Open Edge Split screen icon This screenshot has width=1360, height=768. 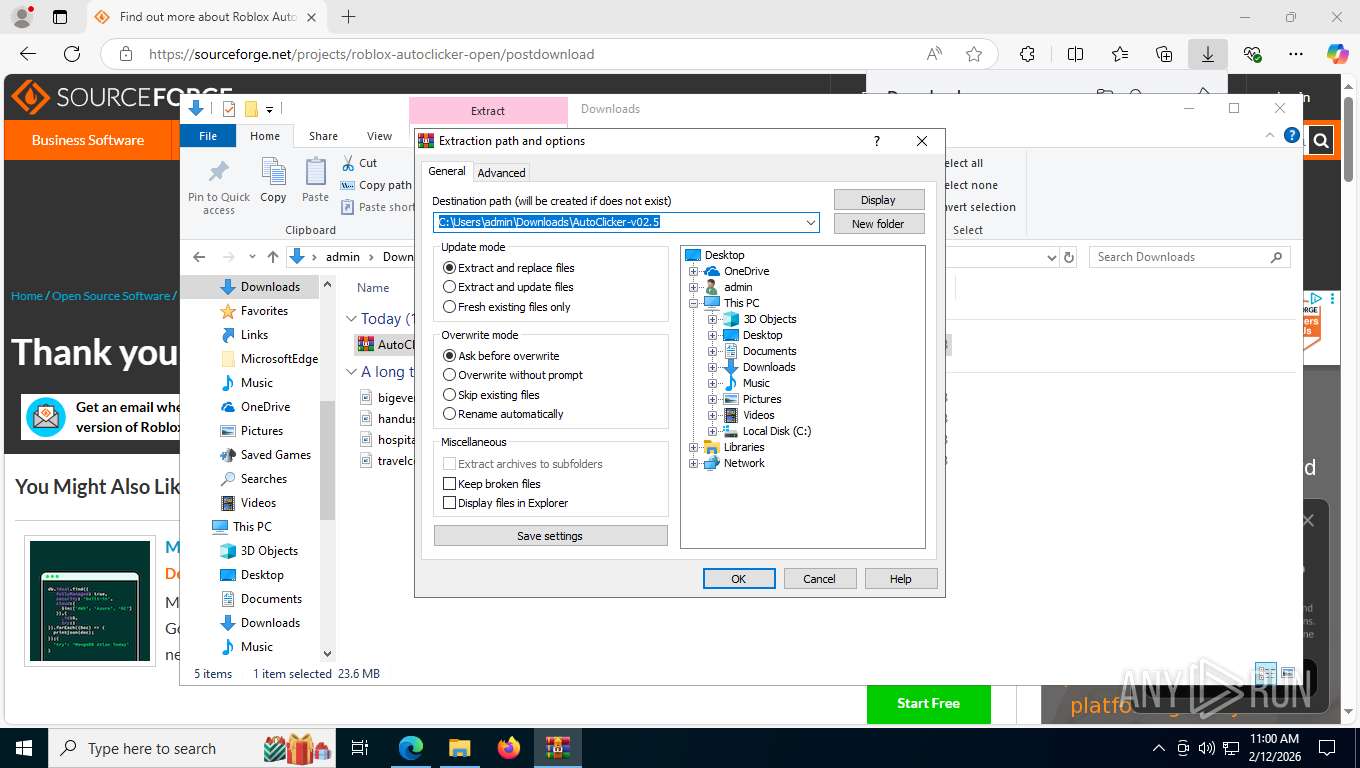pos(1076,54)
